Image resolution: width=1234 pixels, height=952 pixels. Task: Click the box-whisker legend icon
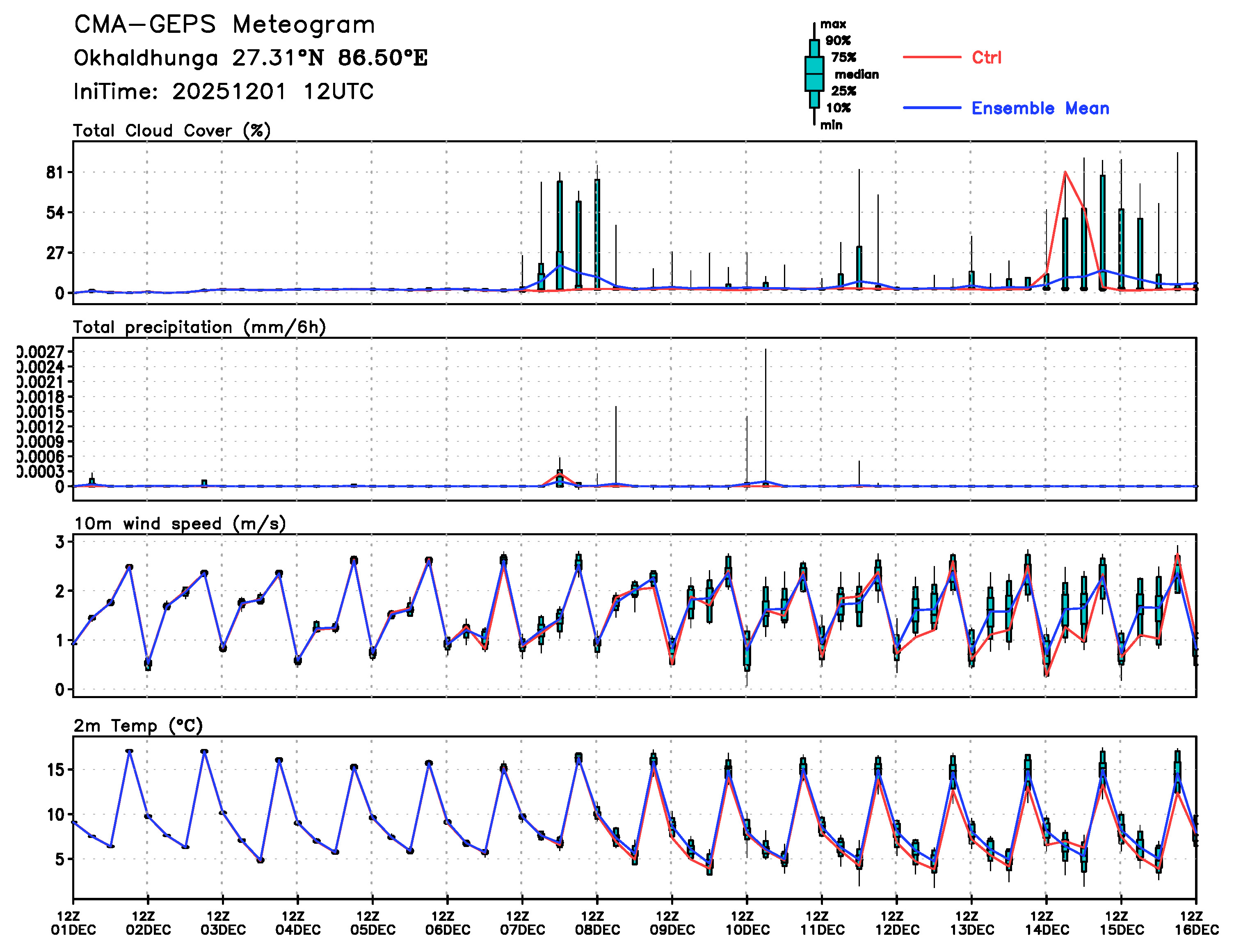tap(814, 74)
